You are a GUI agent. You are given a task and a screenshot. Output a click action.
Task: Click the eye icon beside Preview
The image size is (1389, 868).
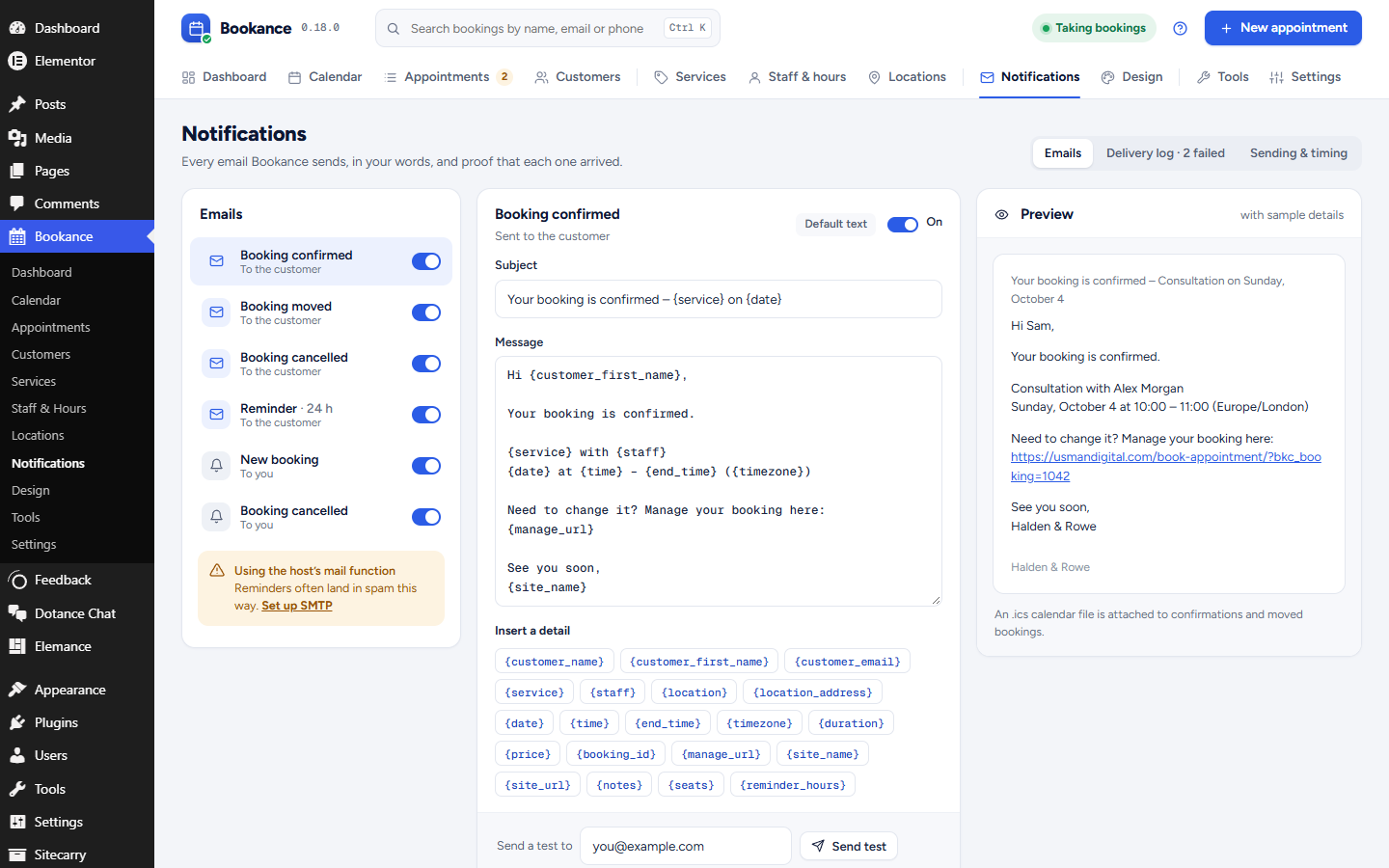point(1002,215)
